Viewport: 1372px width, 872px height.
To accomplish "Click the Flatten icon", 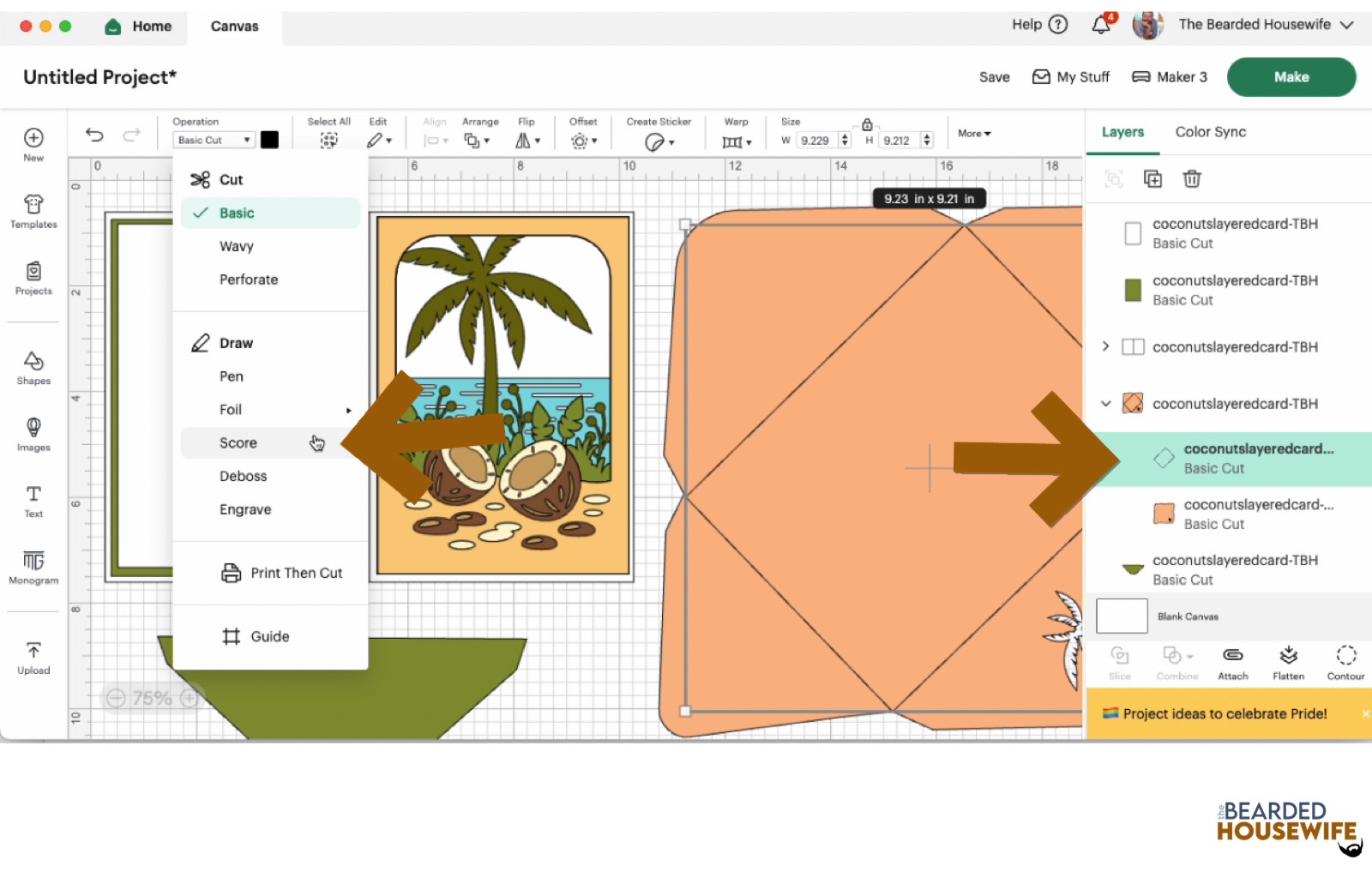I will point(1288,663).
